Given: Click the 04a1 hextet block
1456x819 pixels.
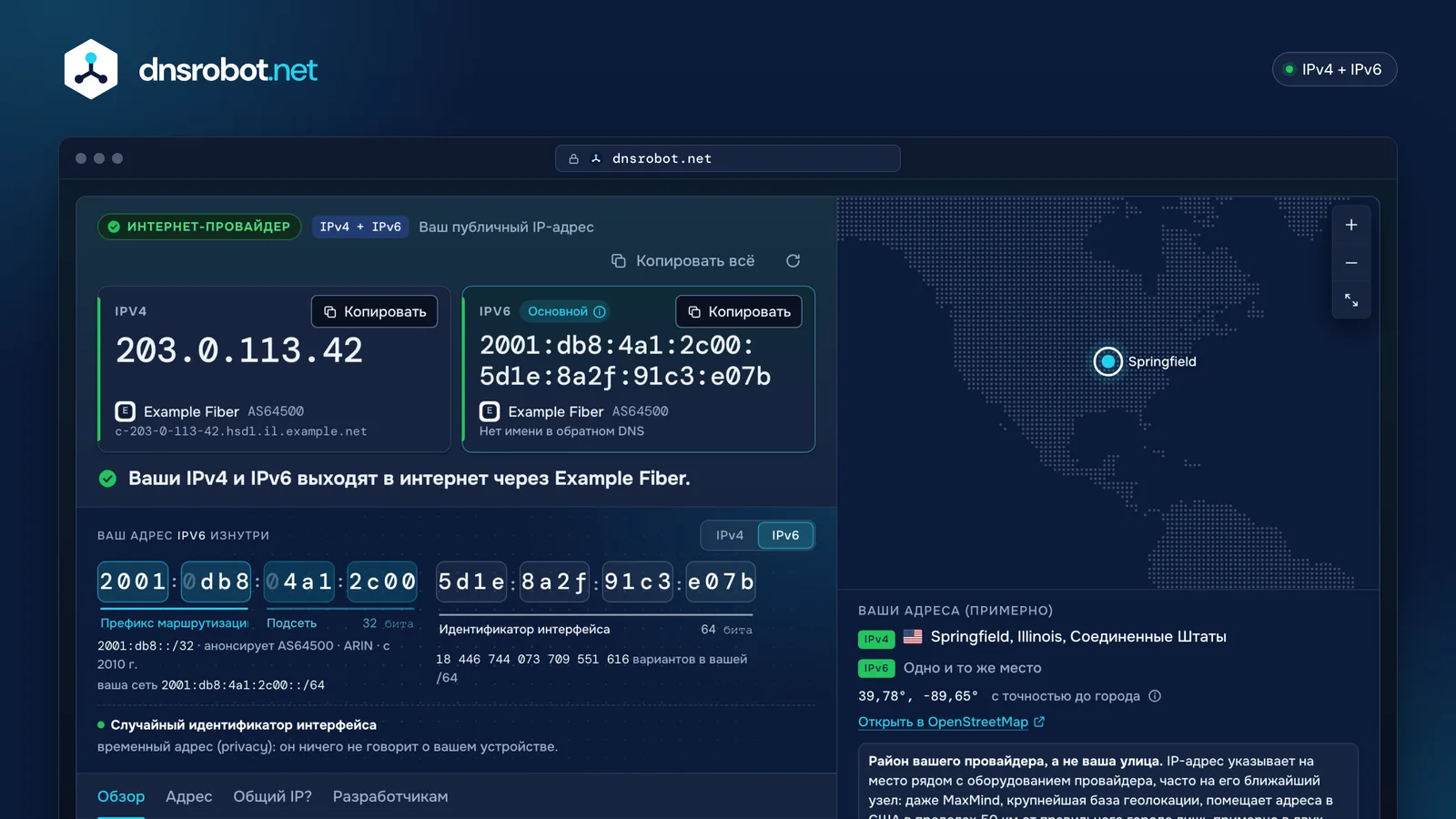Looking at the screenshot, I should [299, 581].
